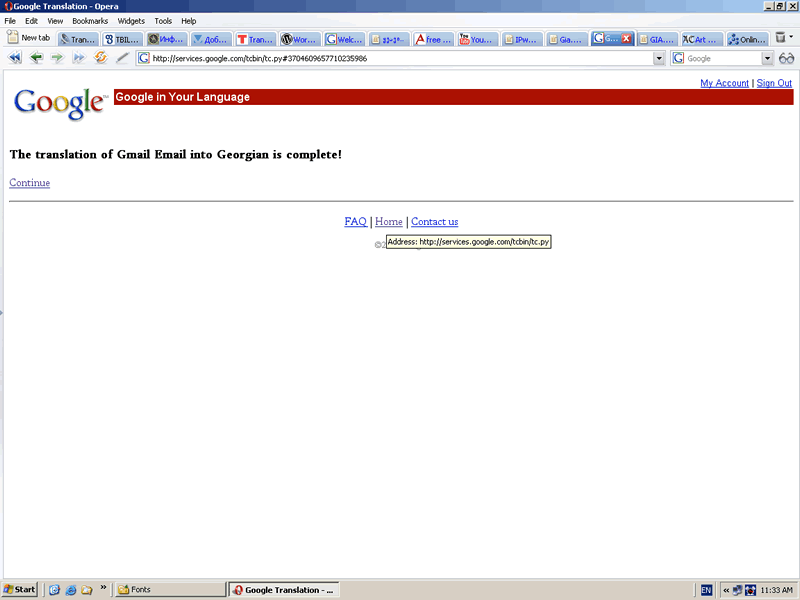This screenshot has width=800, height=600.
Task: Click the wand icon beside Reload
Action: [122, 58]
